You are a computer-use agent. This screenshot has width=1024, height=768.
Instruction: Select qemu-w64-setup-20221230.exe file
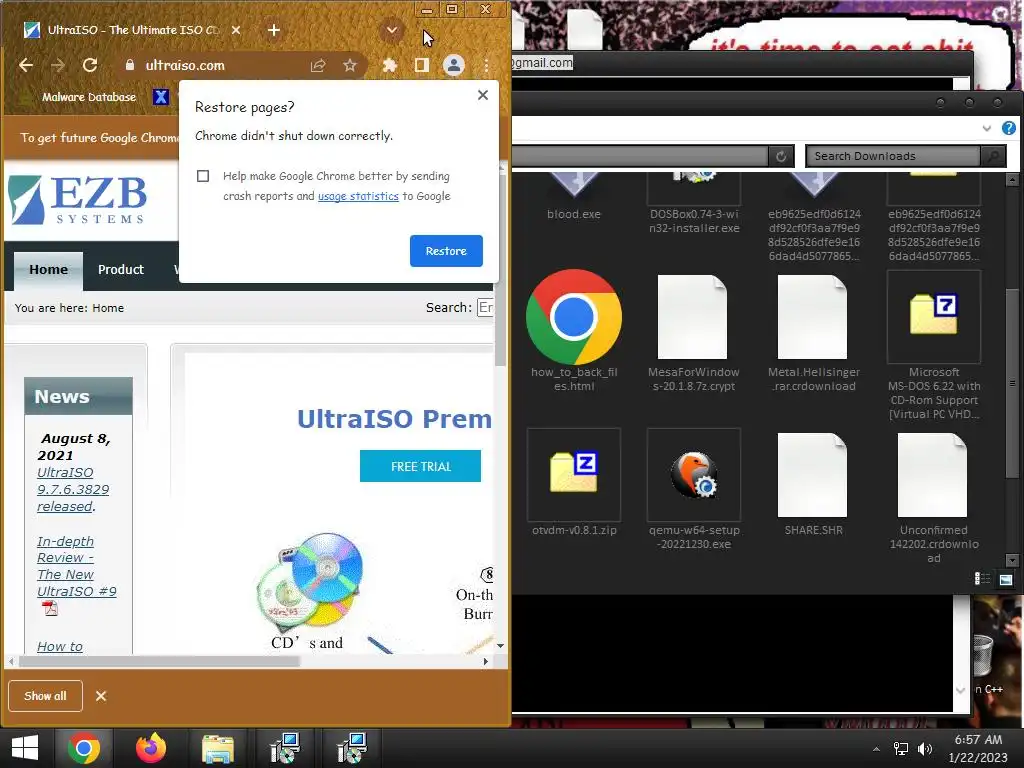click(x=694, y=490)
